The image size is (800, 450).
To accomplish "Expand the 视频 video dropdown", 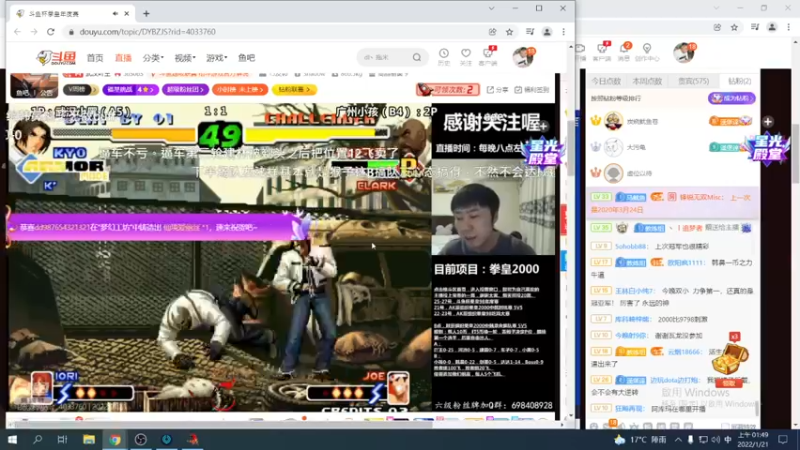I will pyautogui.click(x=185, y=58).
